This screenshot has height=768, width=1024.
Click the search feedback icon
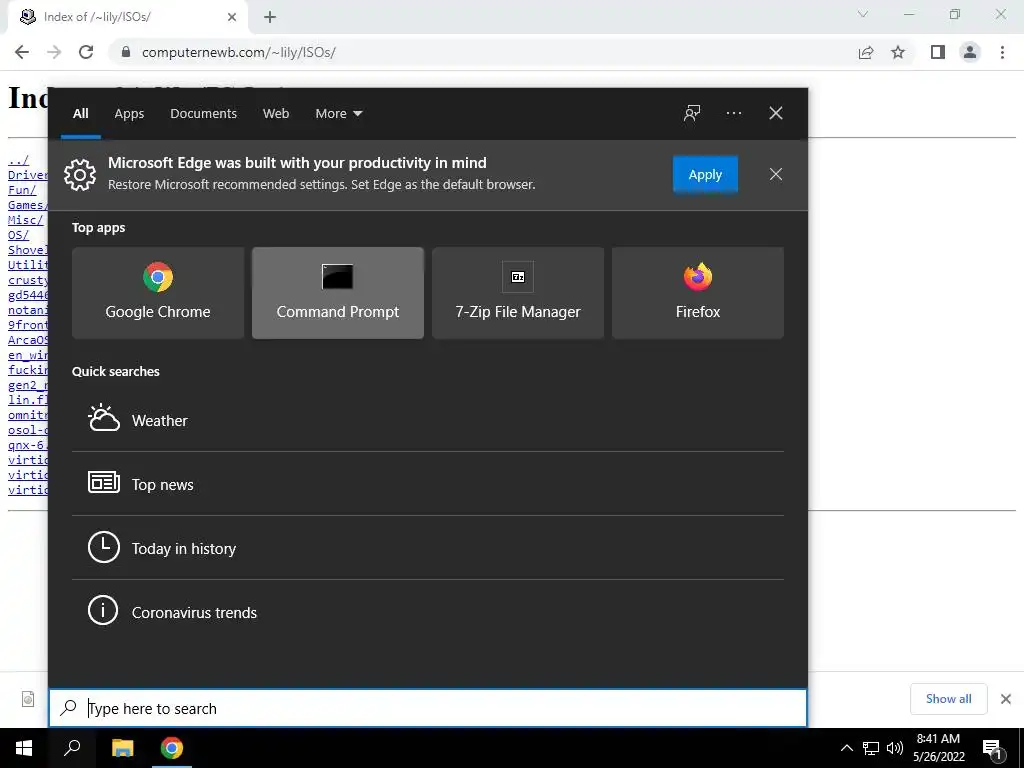click(692, 114)
